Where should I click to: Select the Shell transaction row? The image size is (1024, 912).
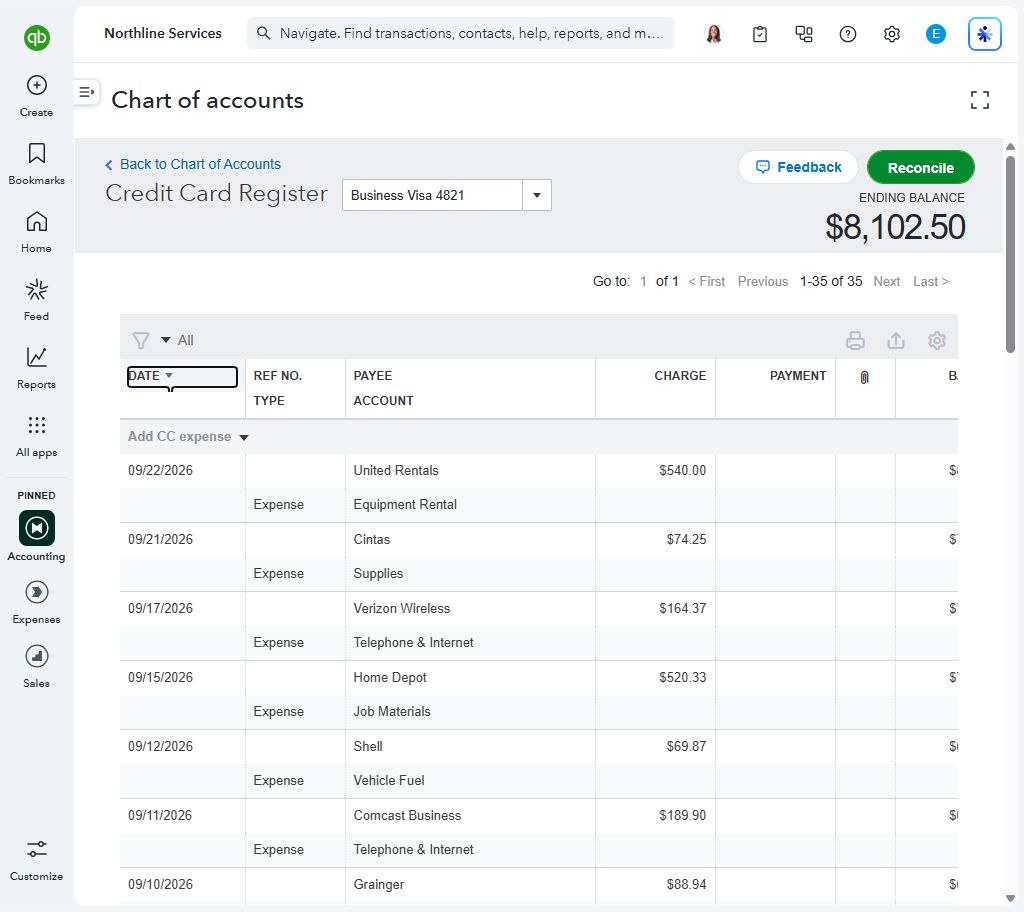pos(539,764)
